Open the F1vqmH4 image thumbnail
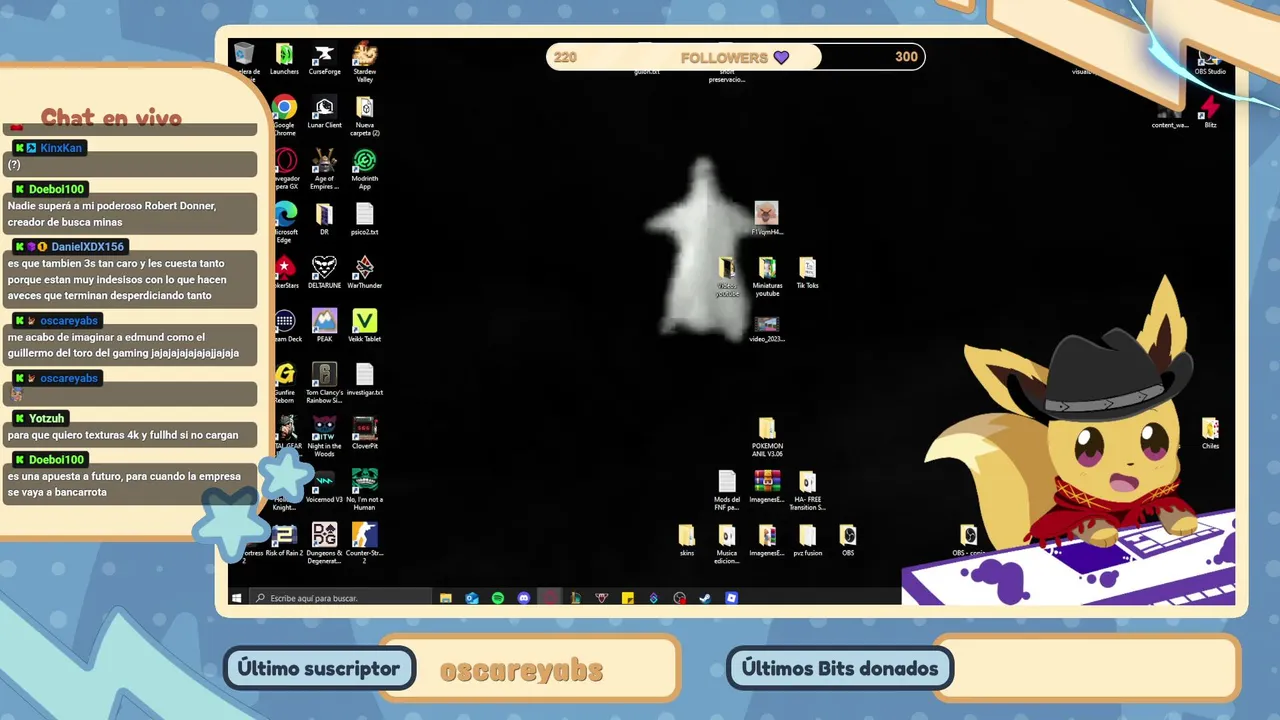The image size is (1280, 720). pyautogui.click(x=767, y=219)
